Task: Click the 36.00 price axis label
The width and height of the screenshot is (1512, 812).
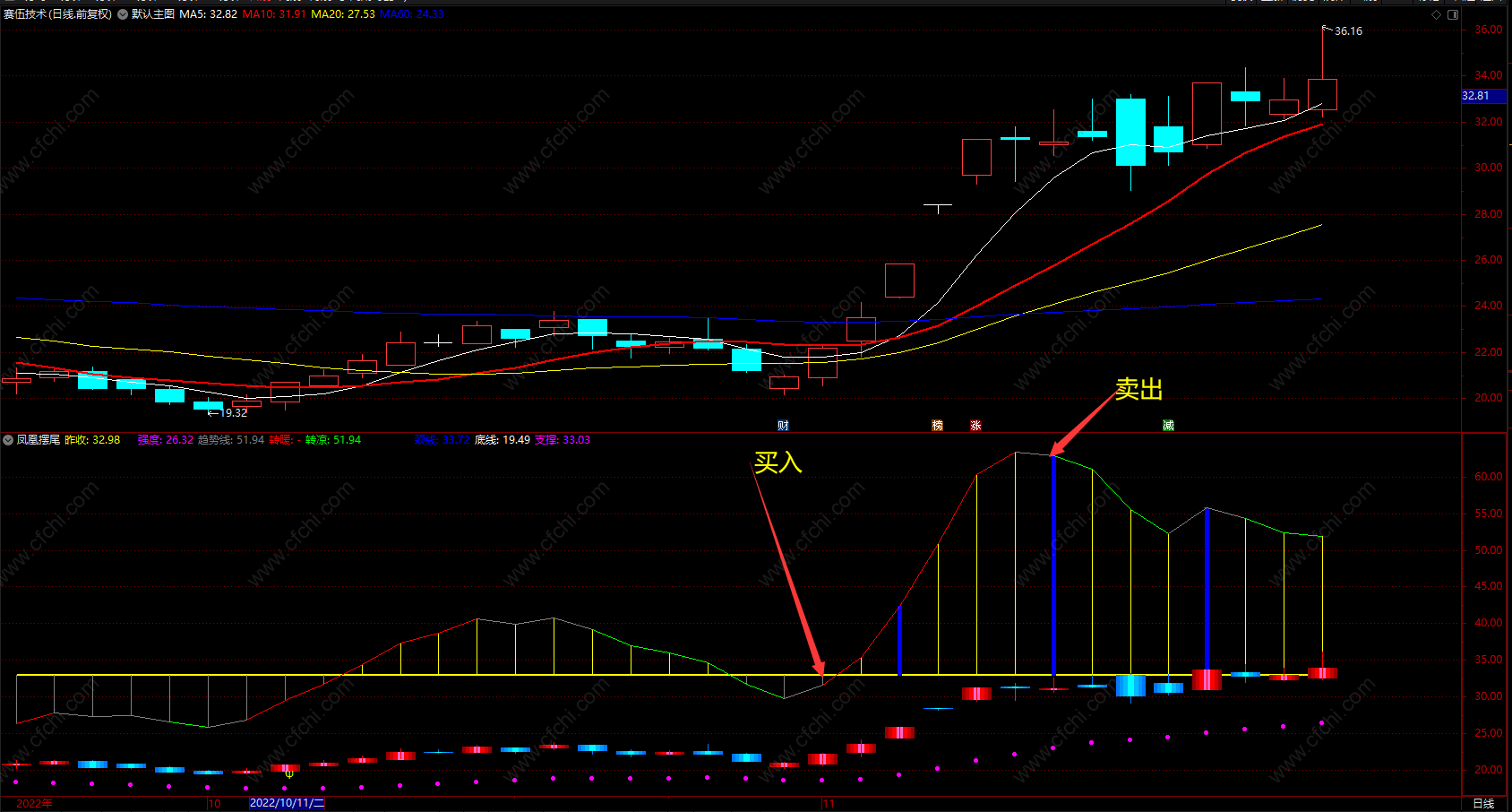Action: (x=1489, y=30)
